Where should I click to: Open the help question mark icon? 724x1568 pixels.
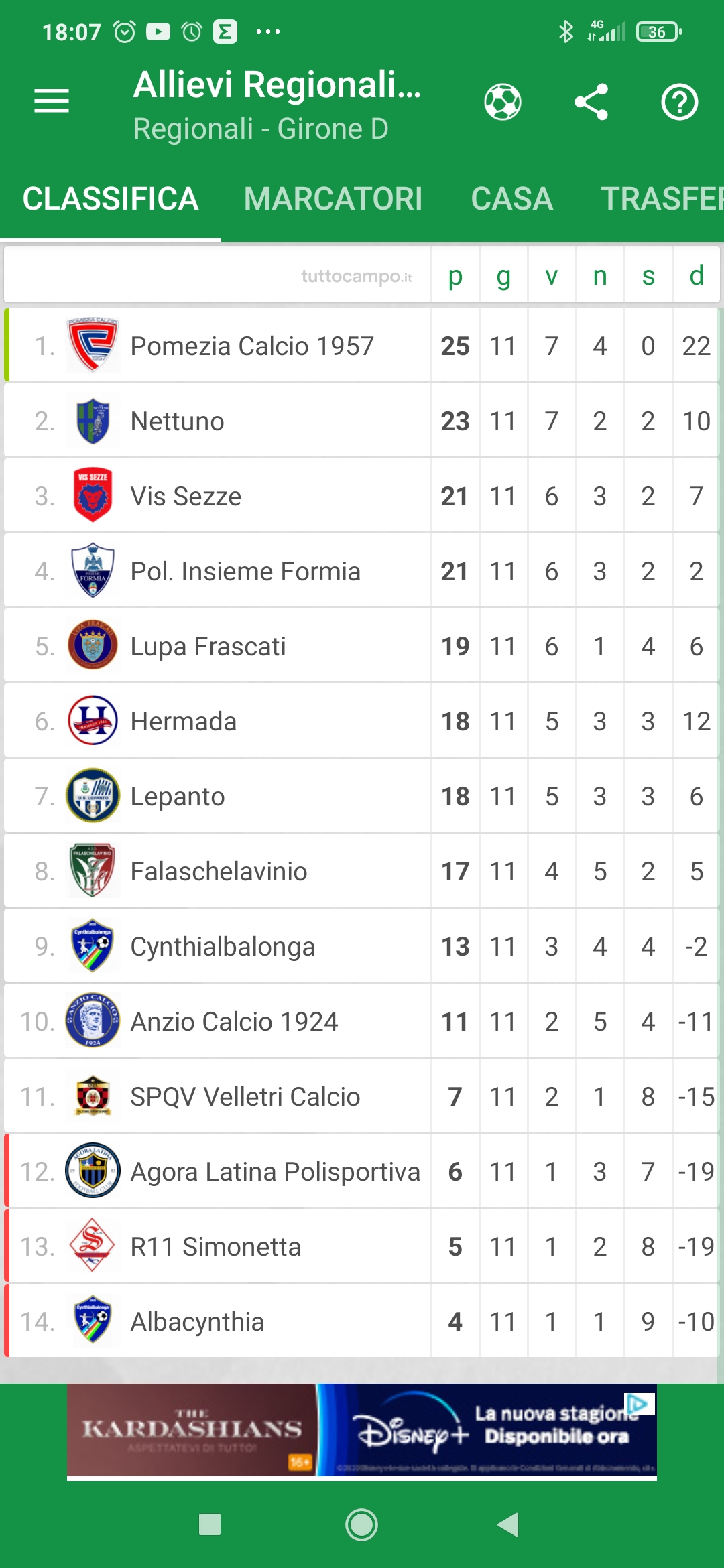pos(679,102)
